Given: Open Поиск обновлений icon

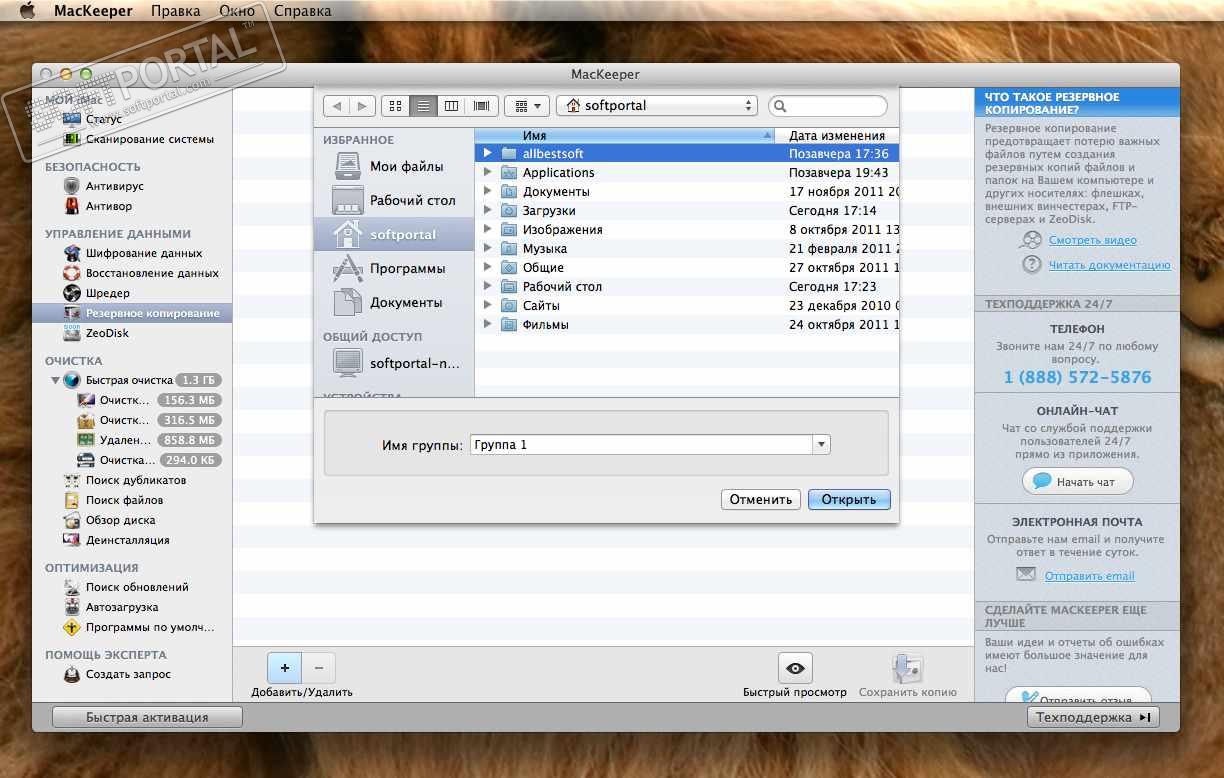Looking at the screenshot, I should (x=72, y=587).
